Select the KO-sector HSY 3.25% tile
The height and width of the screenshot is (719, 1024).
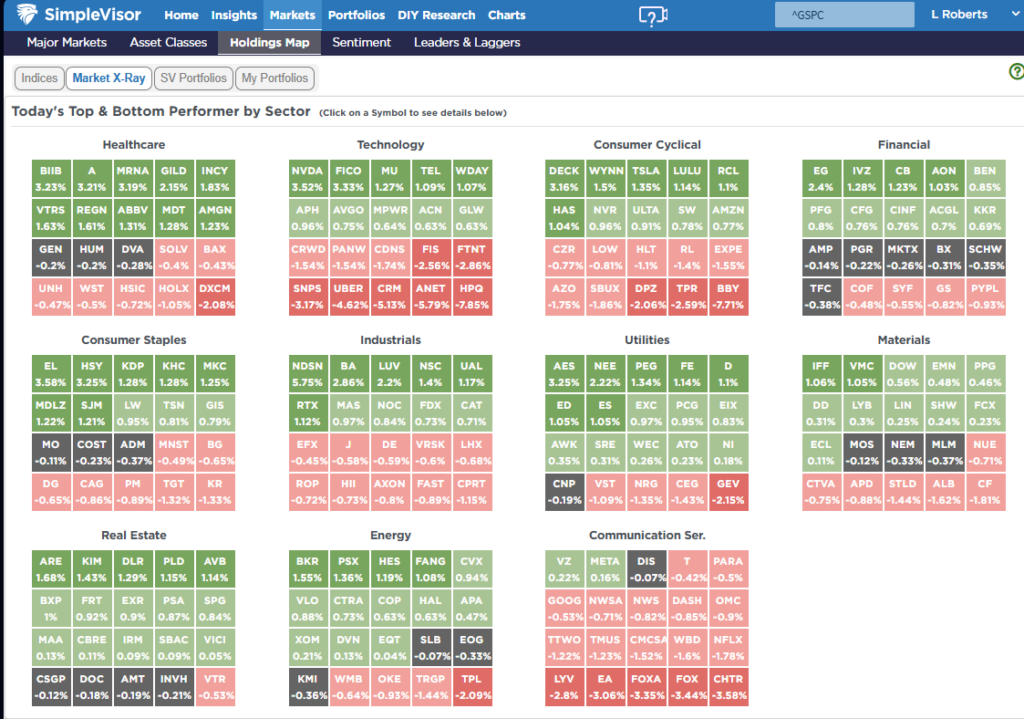coord(91,374)
